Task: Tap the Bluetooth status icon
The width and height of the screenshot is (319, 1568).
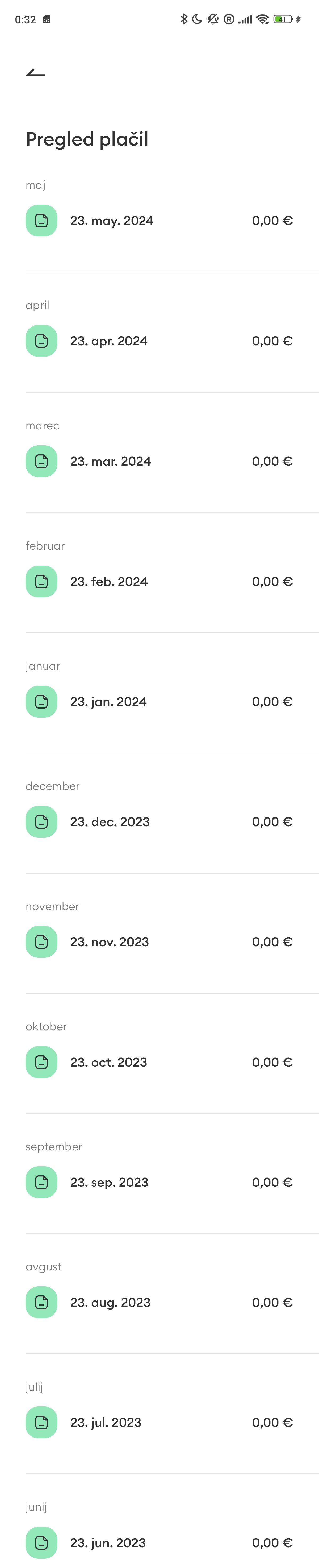Action: (184, 19)
